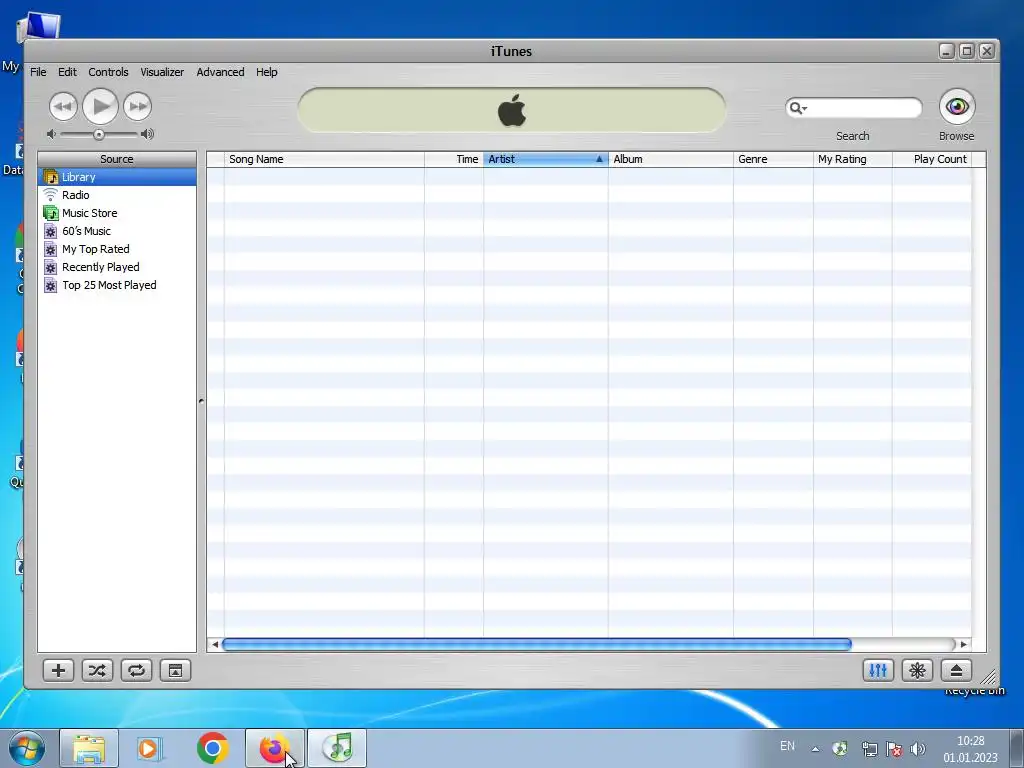This screenshot has height=768, width=1024.
Task: Click the Action Center flag icon
Action: coord(894,749)
